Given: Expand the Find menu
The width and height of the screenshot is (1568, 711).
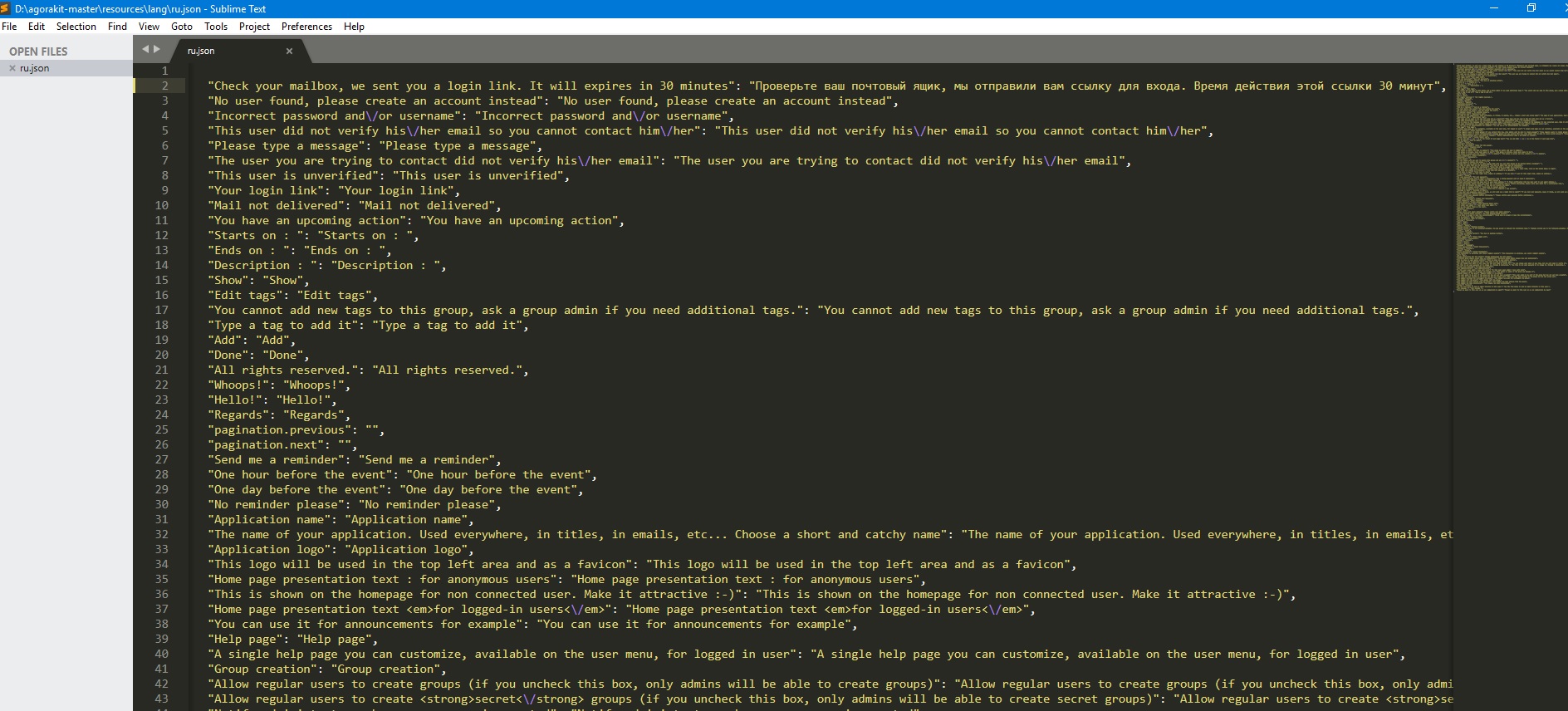Looking at the screenshot, I should 117,27.
